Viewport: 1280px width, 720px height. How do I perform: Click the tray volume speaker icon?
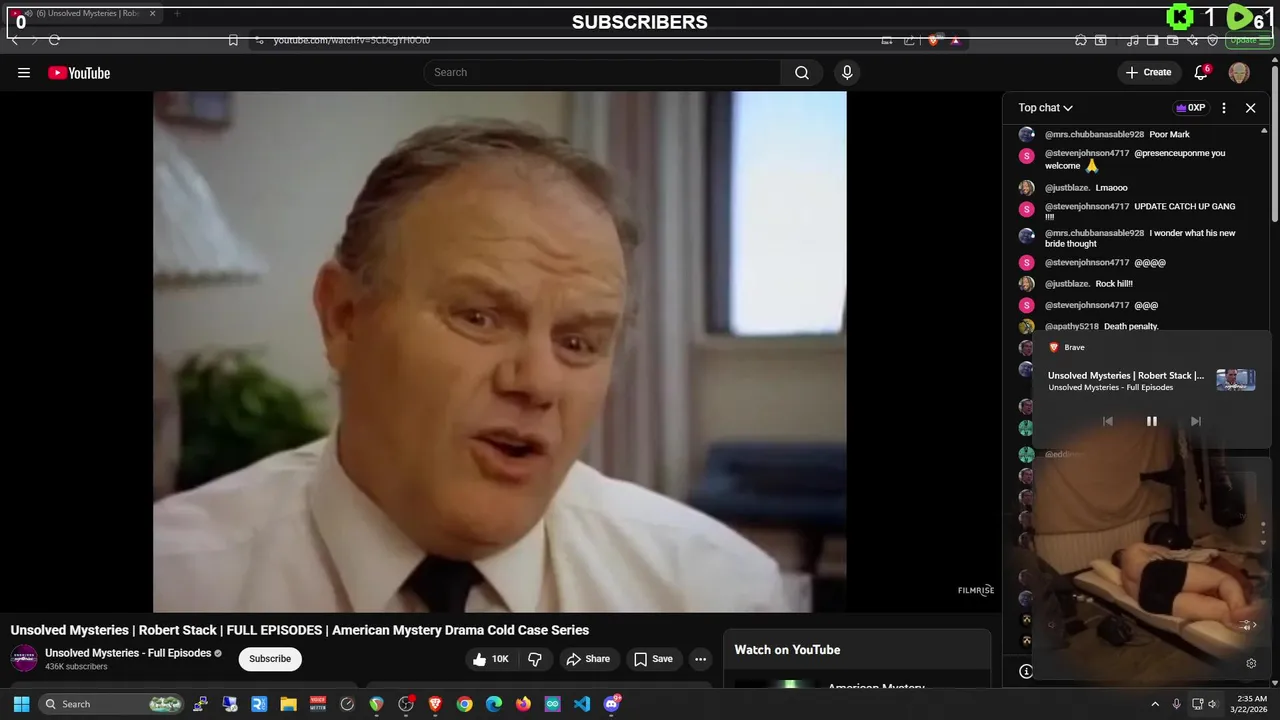coord(1213,704)
